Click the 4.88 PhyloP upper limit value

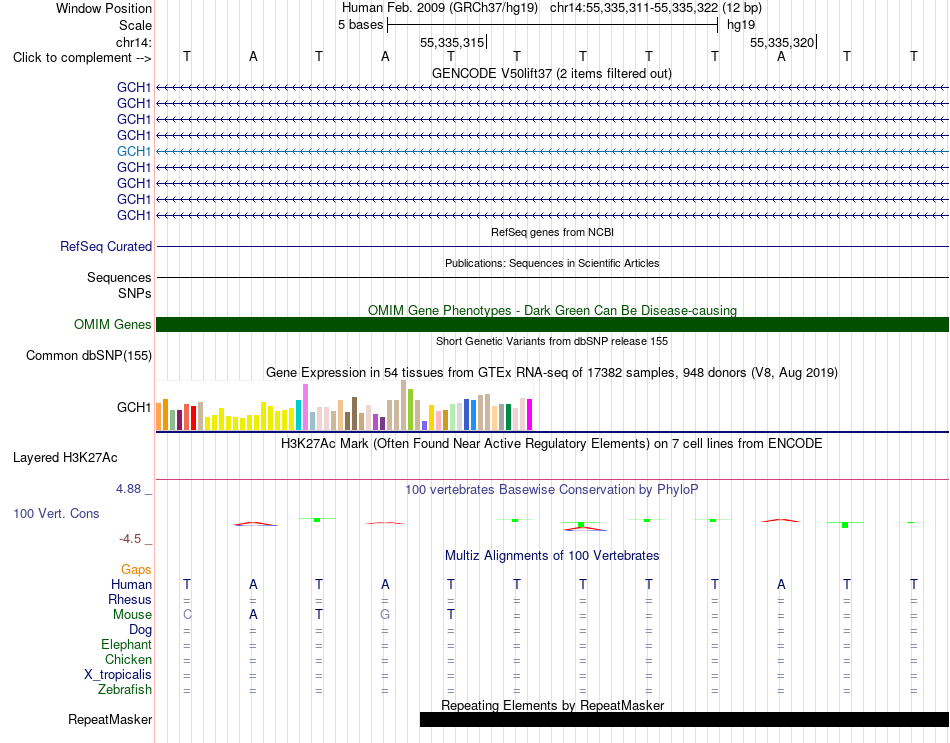[x=128, y=488]
